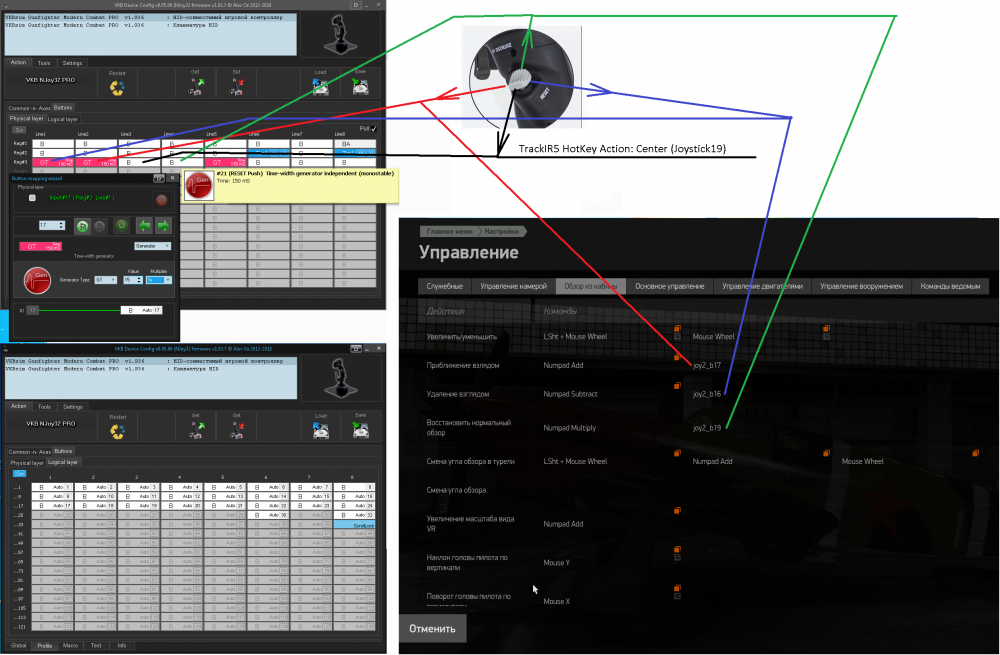This screenshot has width=1000, height=655.
Task: Click Load profile disk icon in lower VKB window
Action: click(x=321, y=431)
